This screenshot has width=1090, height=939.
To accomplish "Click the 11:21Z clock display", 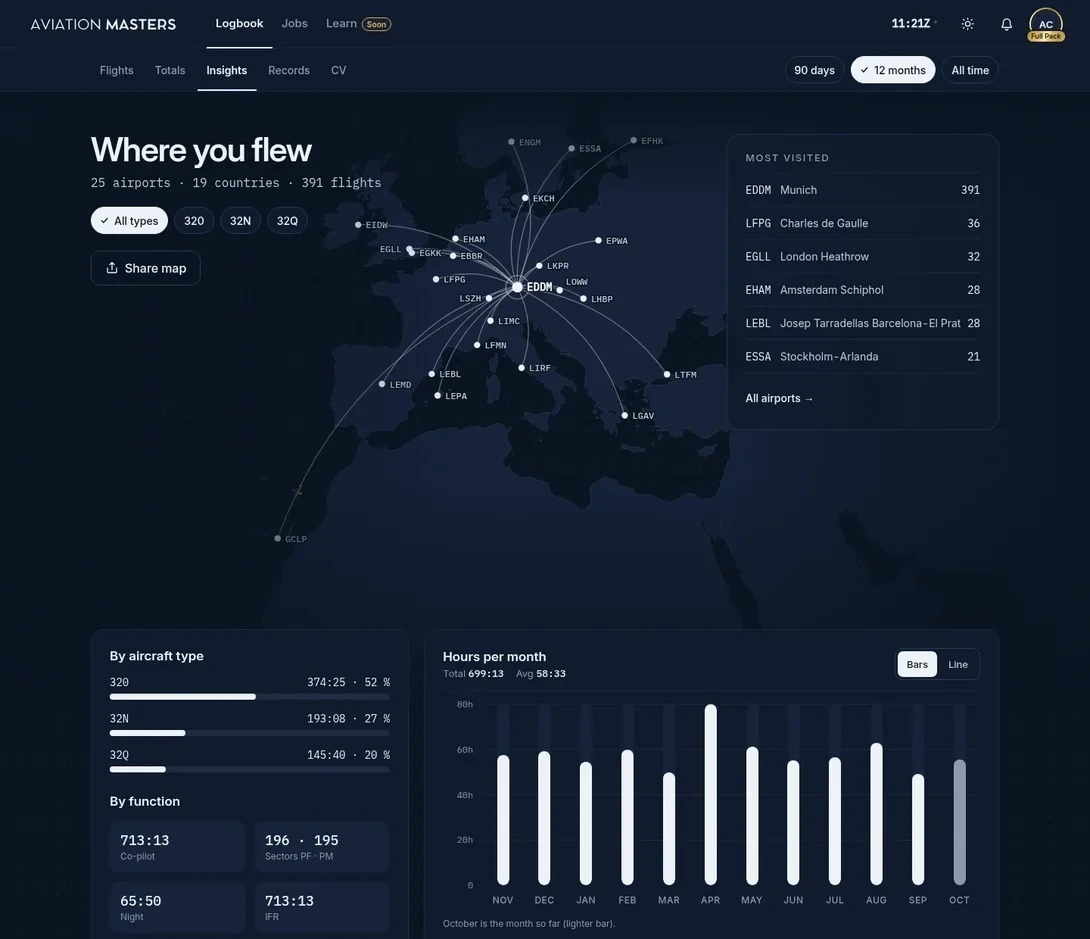I will pos(911,24).
